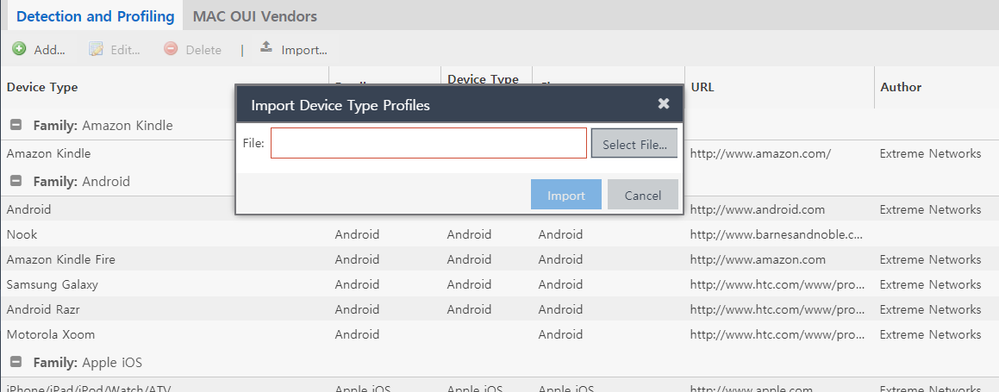This screenshot has width=999, height=392.
Task: Click the Edit pencil icon
Action: coord(96,49)
